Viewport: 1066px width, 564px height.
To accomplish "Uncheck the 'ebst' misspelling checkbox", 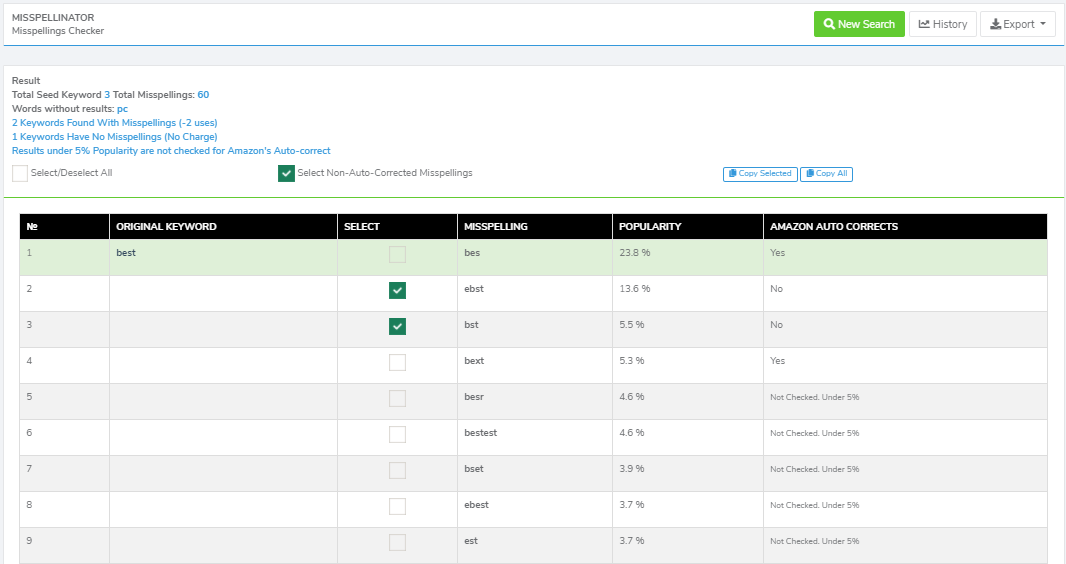I will pyautogui.click(x=397, y=290).
